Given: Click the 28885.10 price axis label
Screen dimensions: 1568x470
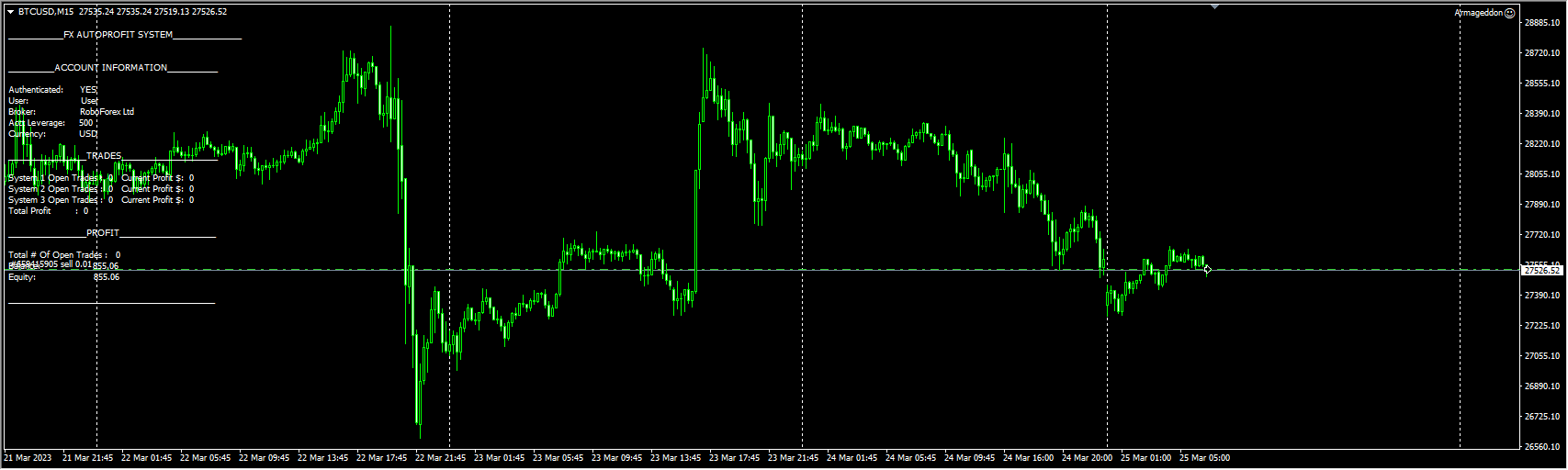Looking at the screenshot, I should [x=1542, y=23].
